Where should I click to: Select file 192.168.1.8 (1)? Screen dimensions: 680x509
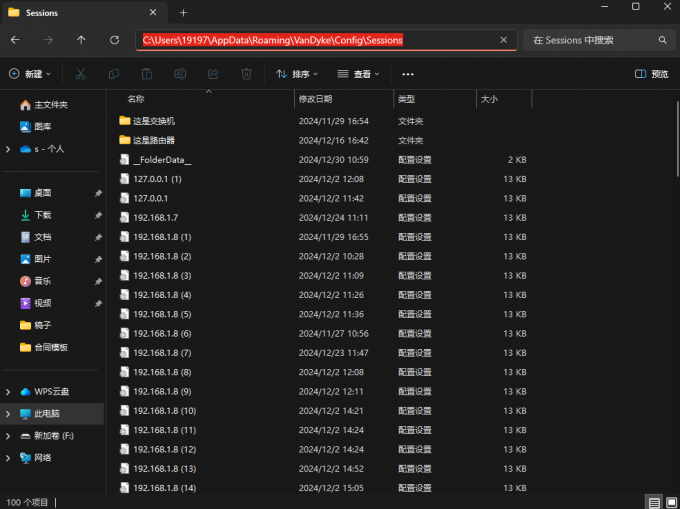click(162, 237)
